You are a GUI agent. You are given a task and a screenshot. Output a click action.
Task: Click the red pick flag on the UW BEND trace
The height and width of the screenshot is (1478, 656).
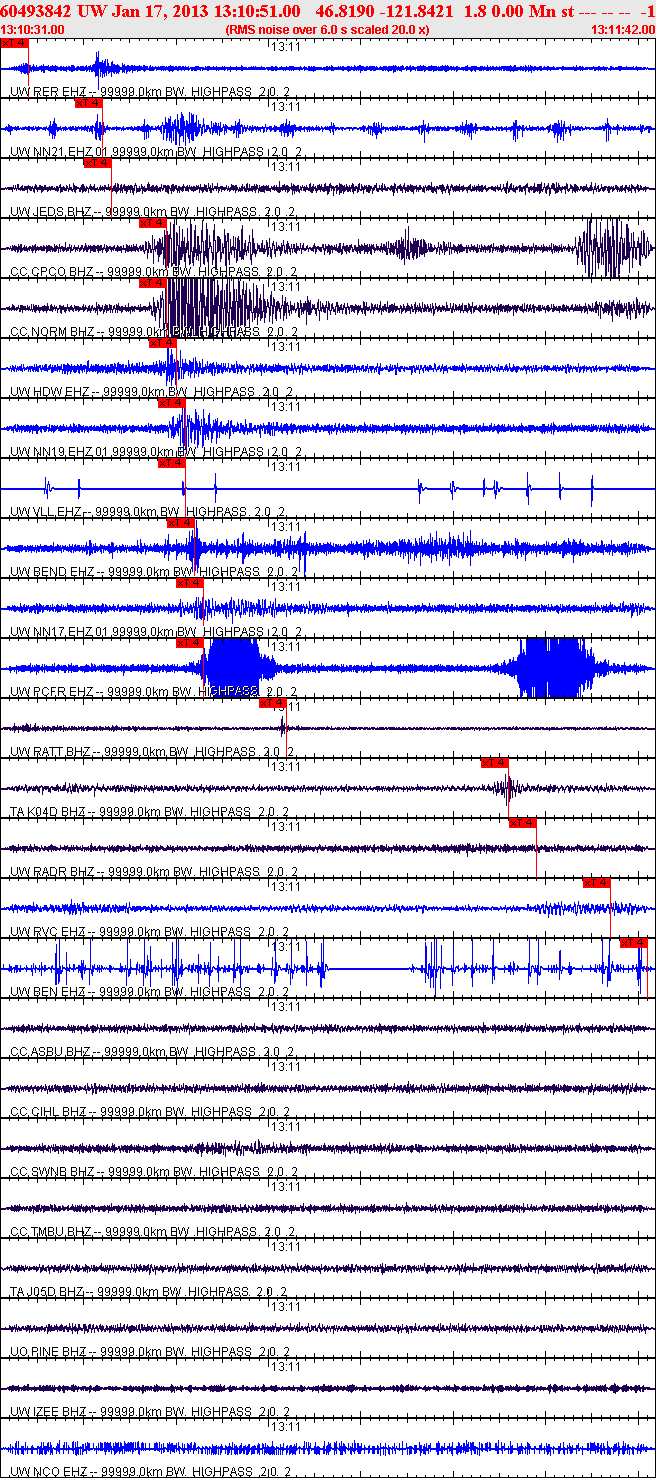pyautogui.click(x=180, y=523)
